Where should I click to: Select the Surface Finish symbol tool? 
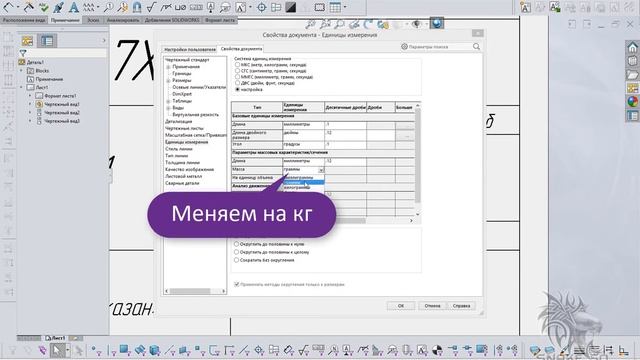[x=151, y=7]
